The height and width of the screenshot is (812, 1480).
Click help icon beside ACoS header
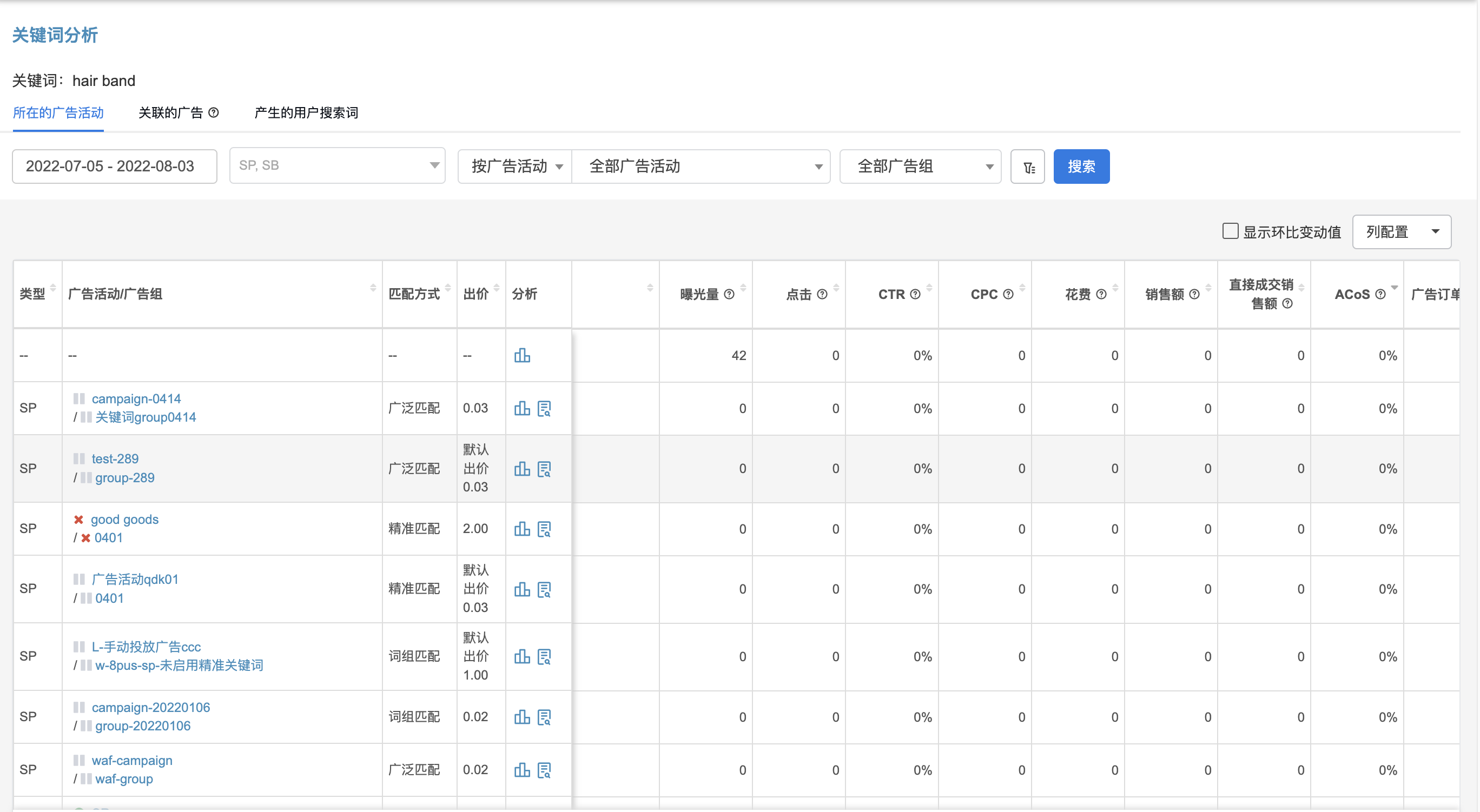point(1380,294)
